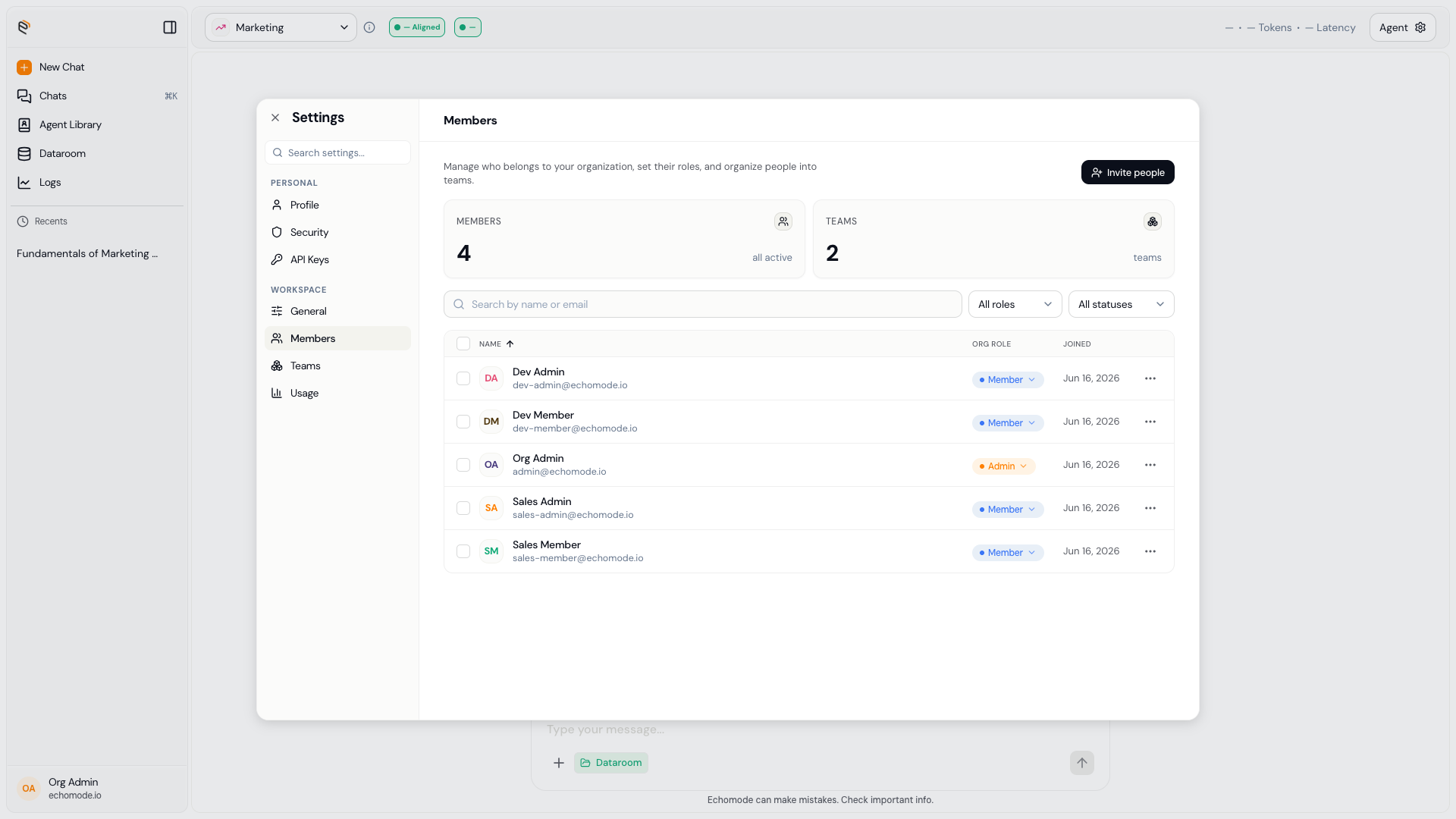This screenshot has height=819, width=1456.
Task: Open Sales Member's Member role dropdown
Action: (x=1008, y=553)
